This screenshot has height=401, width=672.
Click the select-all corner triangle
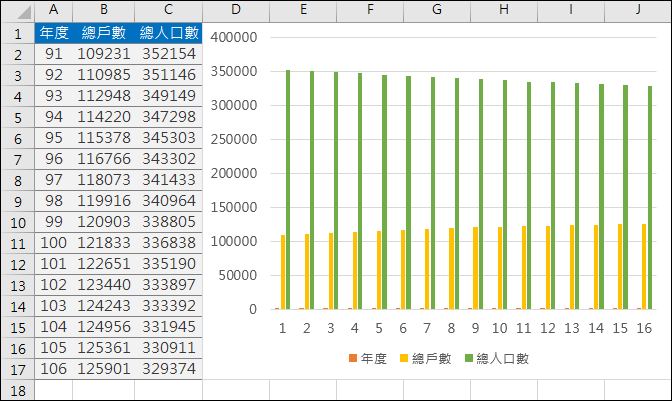pyautogui.click(x=23, y=13)
